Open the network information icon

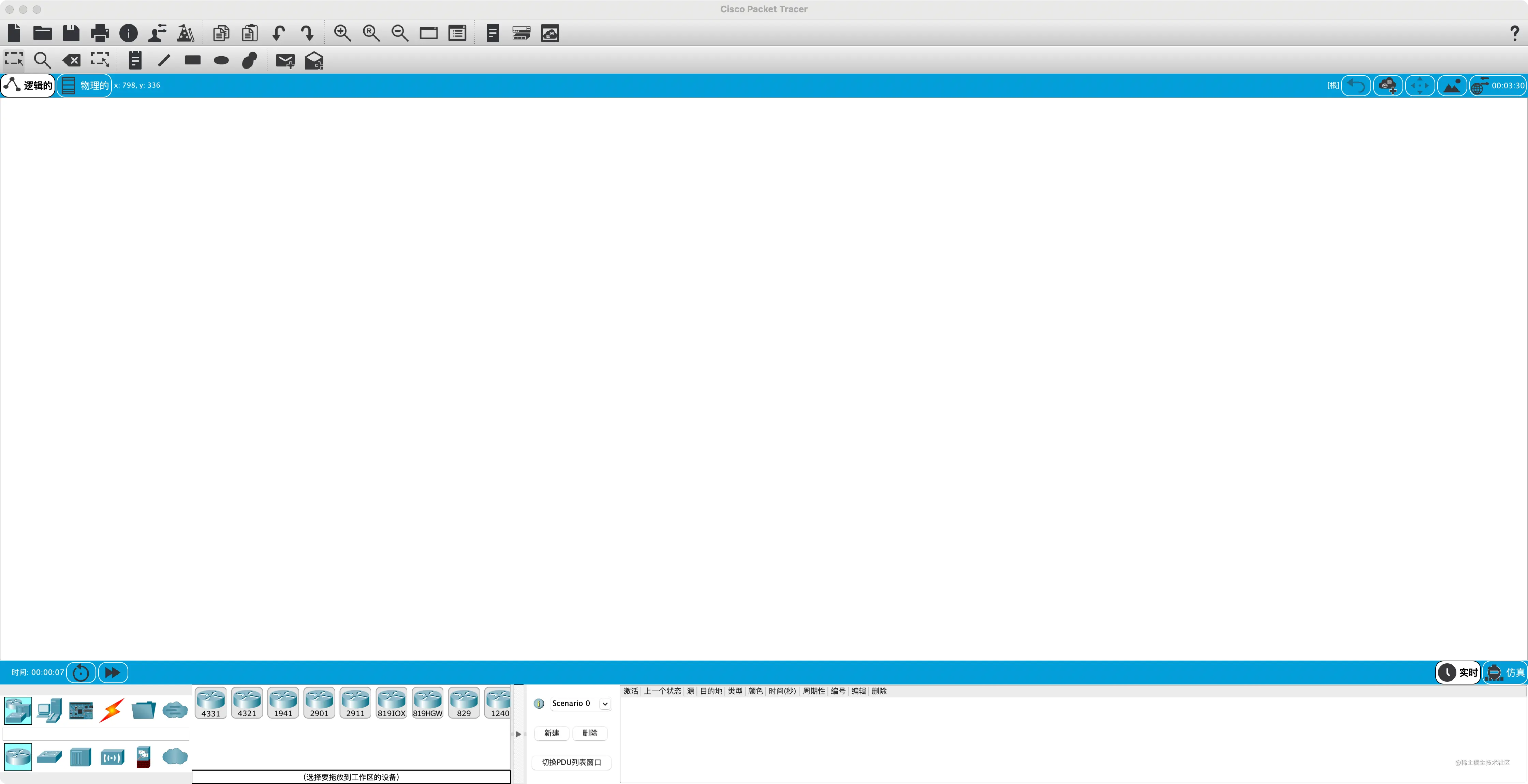pyautogui.click(x=128, y=33)
